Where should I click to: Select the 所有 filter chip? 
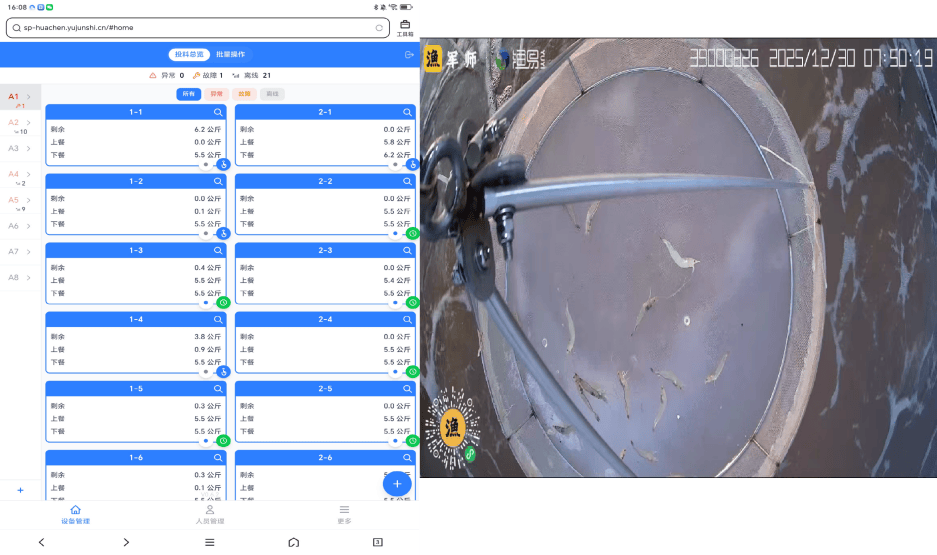[x=188, y=94]
